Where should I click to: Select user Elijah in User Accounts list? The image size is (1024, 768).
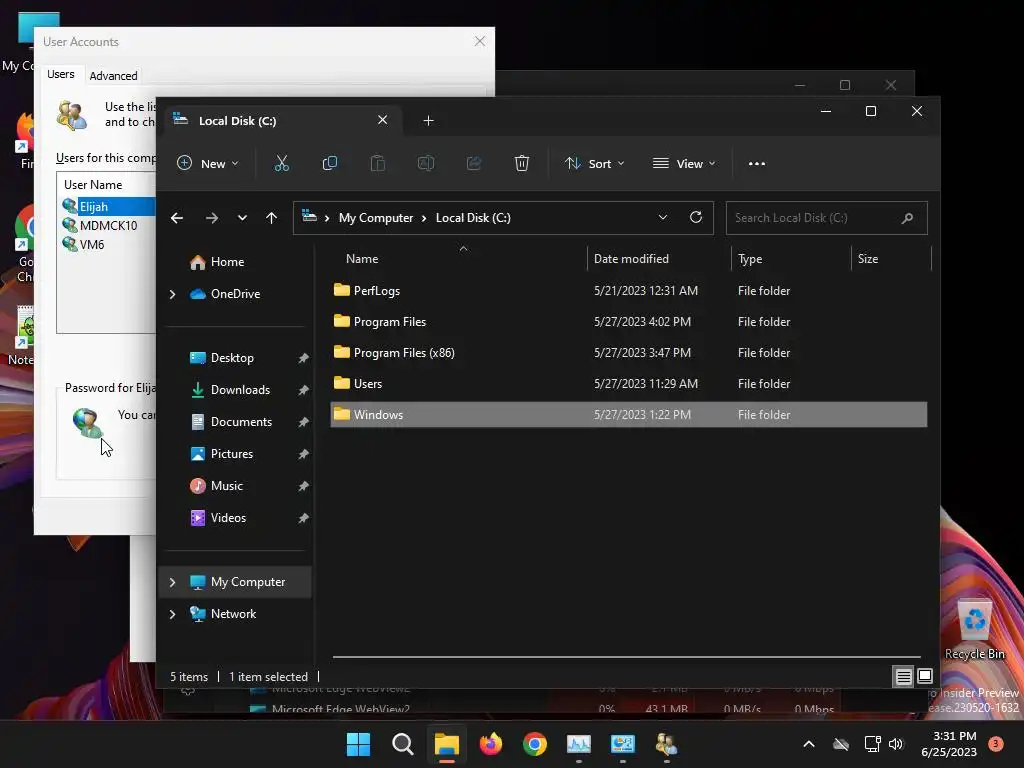point(108,207)
